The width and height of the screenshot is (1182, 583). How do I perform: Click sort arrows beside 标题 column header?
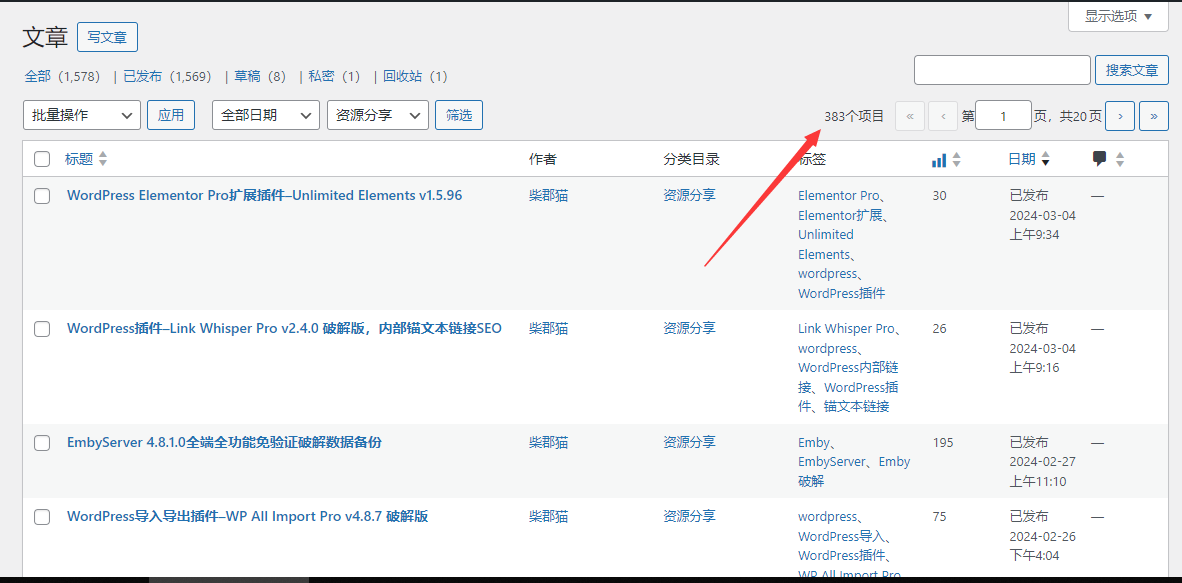tap(103, 159)
